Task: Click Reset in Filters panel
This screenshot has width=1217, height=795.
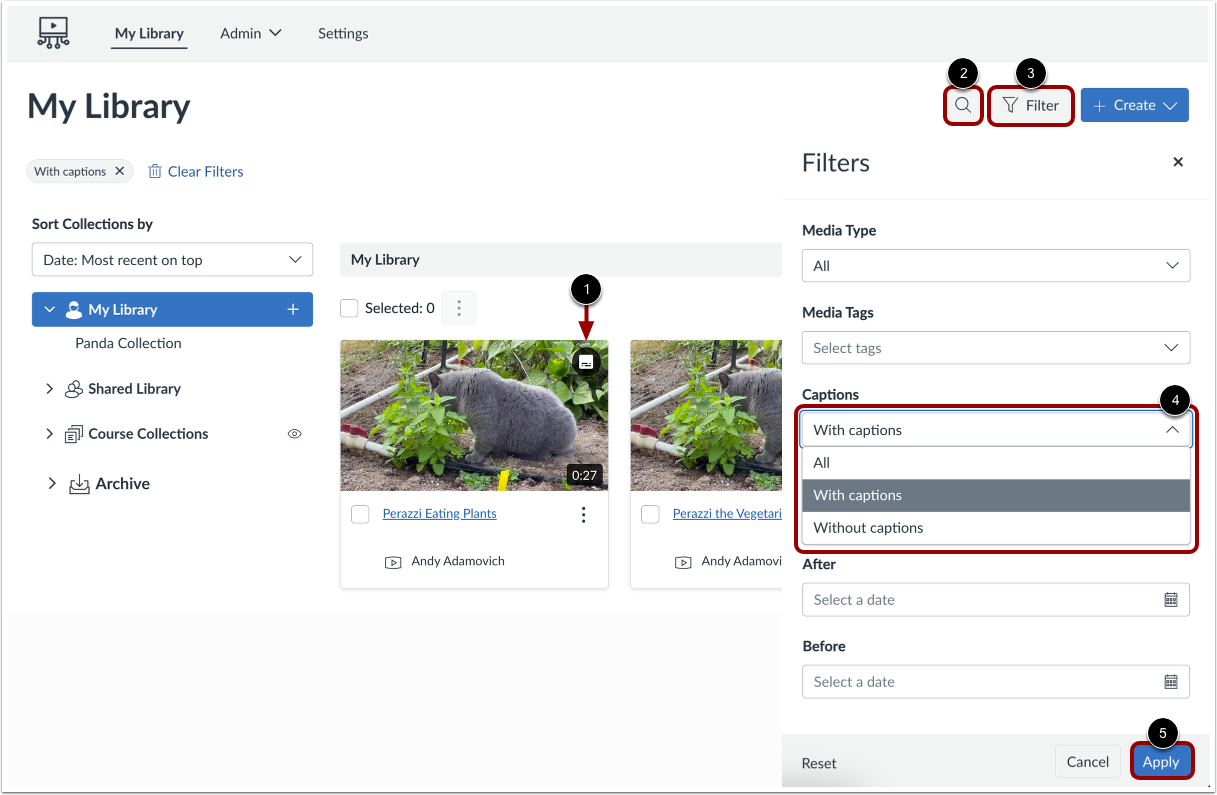Action: tap(819, 763)
